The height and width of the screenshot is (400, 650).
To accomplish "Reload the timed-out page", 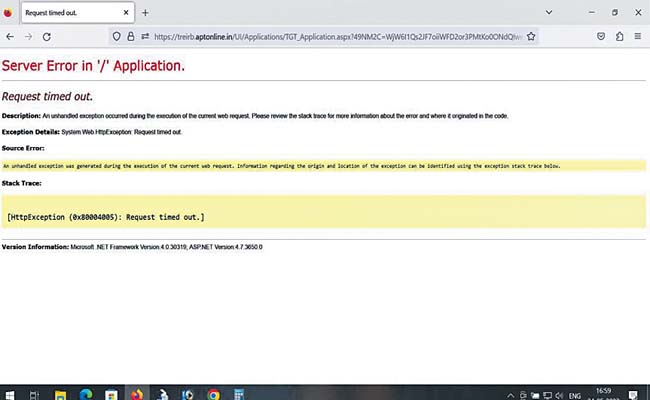I will click(46, 36).
